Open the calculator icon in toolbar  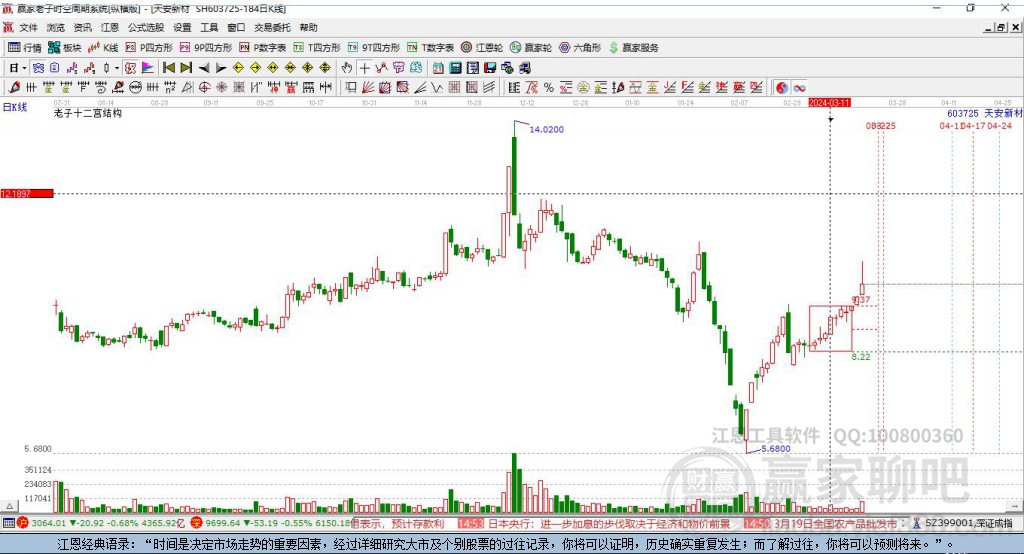(455, 68)
